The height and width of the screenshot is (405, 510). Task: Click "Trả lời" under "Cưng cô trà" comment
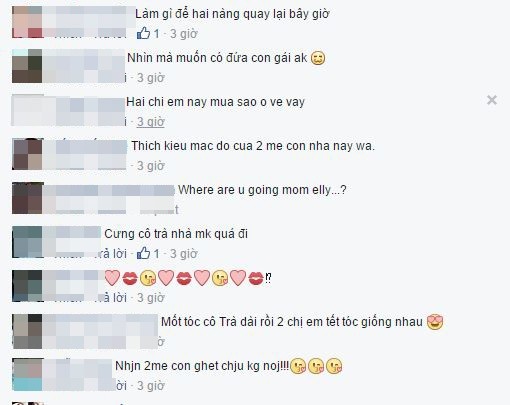click(110, 253)
